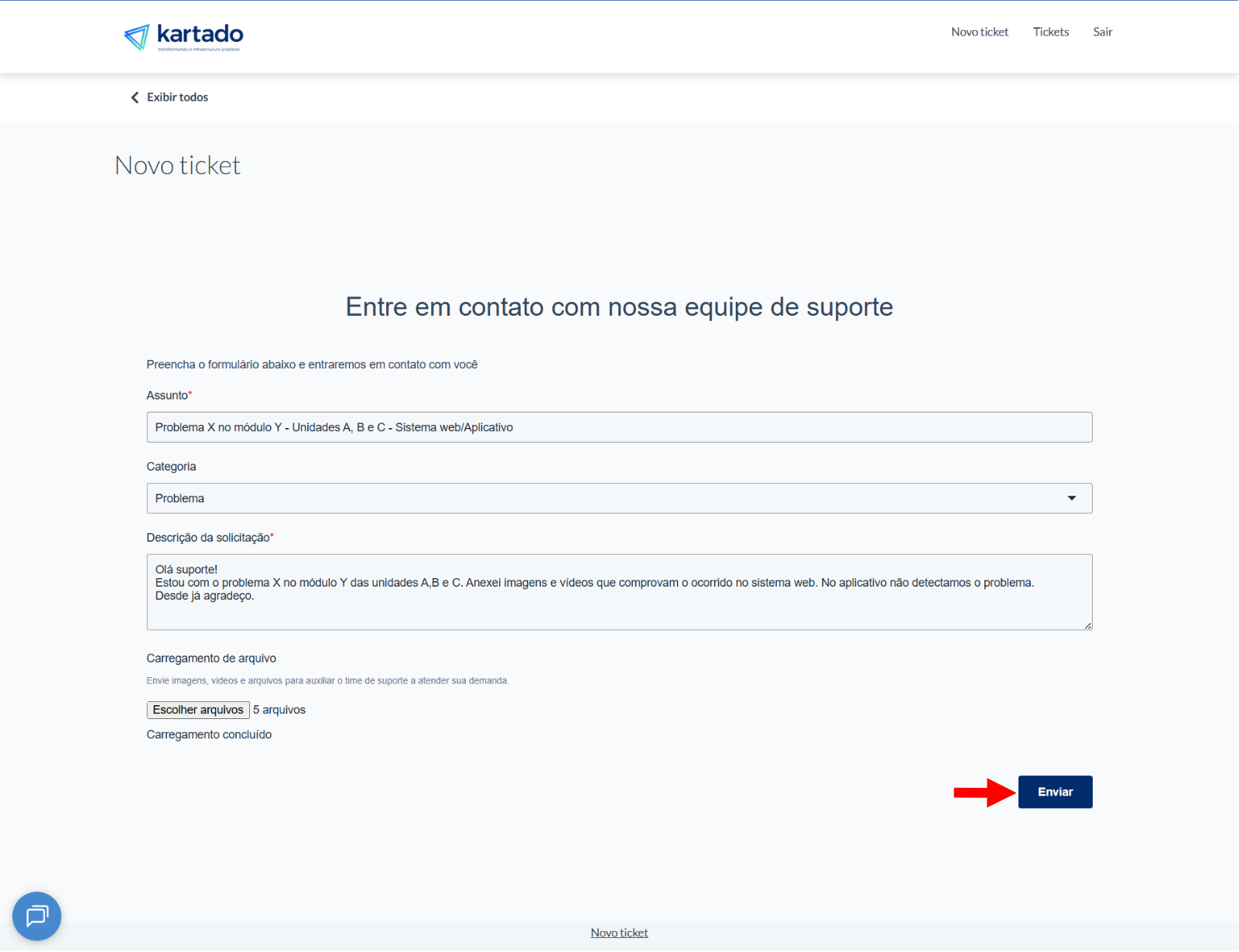Click the textarea resize handle corner
This screenshot has height=952, width=1239.
pyautogui.click(x=1087, y=625)
